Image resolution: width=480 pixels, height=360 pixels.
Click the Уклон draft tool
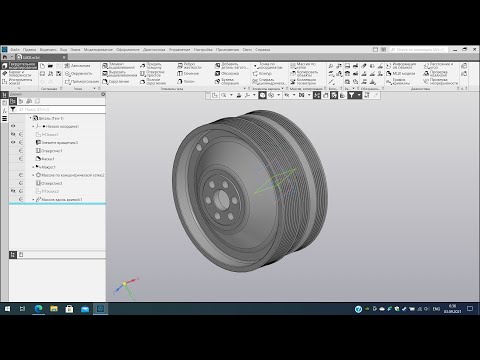click(186, 81)
